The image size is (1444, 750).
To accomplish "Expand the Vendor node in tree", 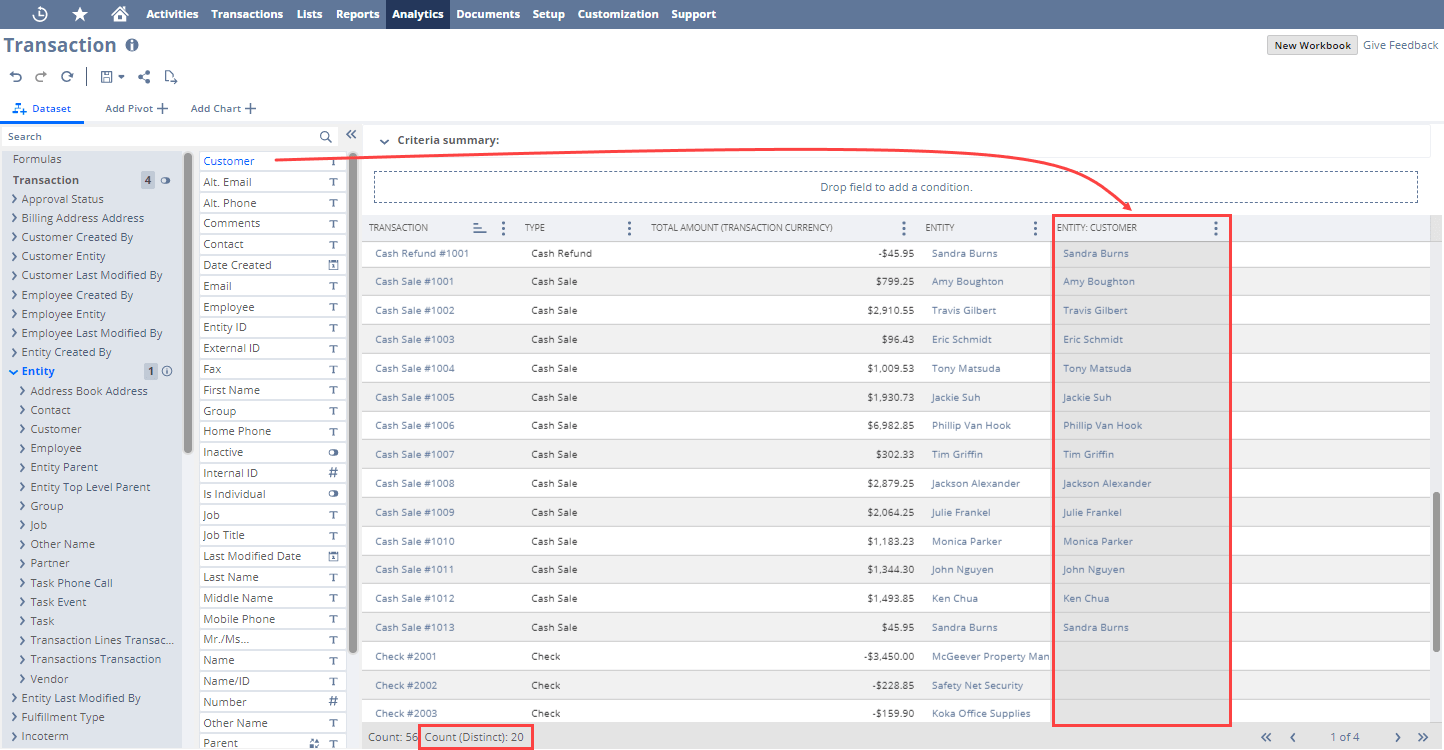I will 23,679.
